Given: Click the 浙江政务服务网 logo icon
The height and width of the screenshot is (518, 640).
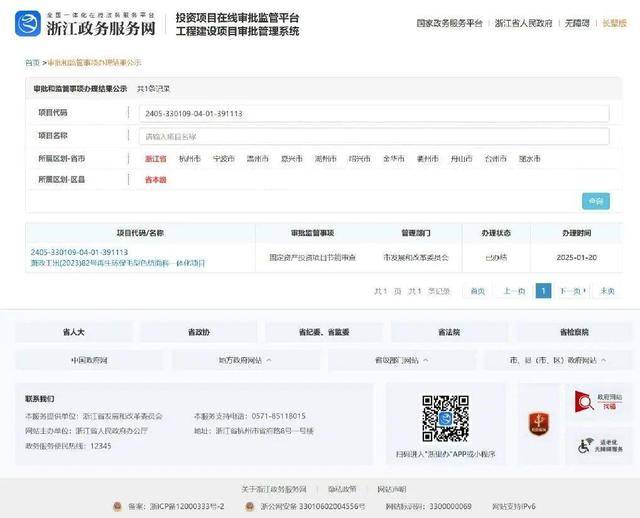Looking at the screenshot, I should pyautogui.click(x=30, y=24).
